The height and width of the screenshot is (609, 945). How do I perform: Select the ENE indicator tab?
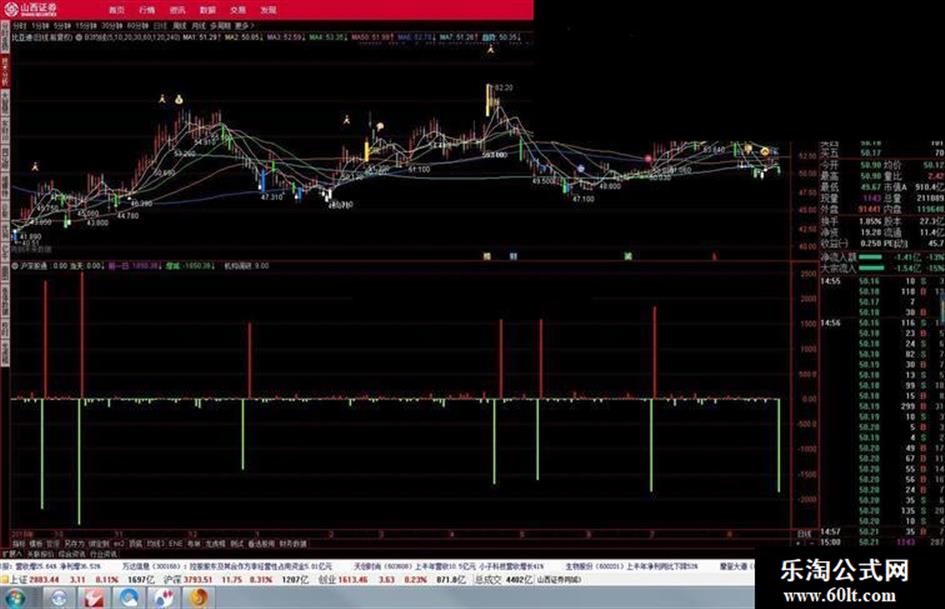point(175,543)
